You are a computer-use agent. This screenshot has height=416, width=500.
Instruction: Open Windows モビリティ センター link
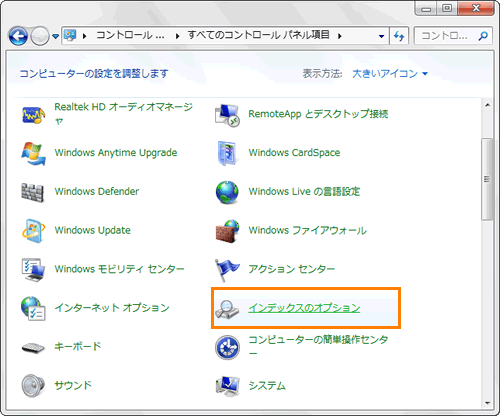tap(120, 269)
